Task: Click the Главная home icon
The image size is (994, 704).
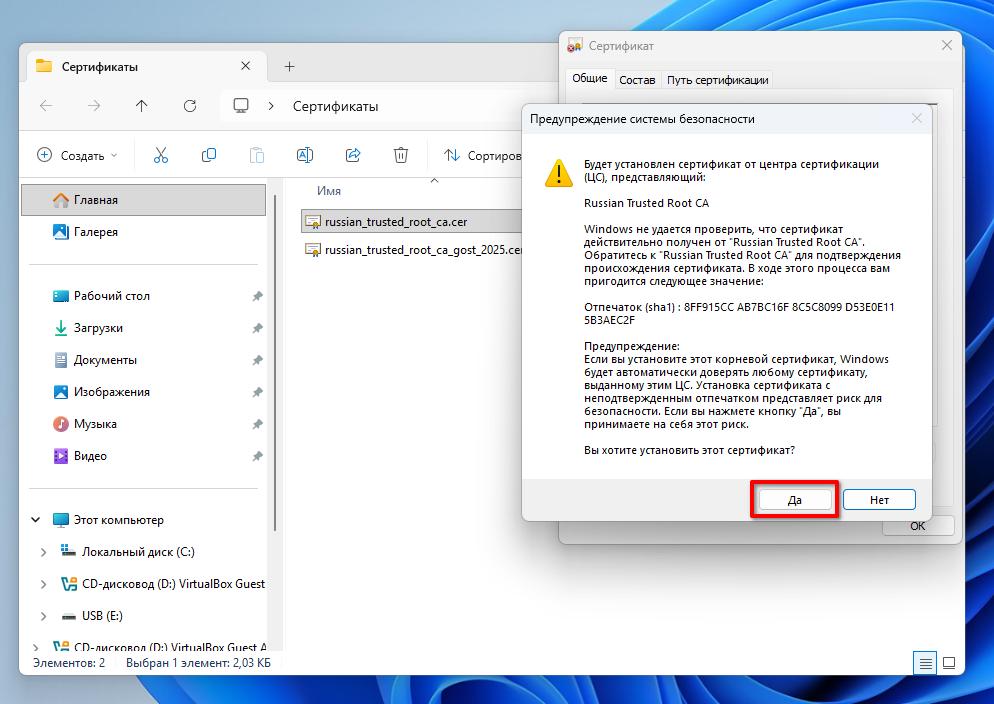Action: tap(60, 200)
